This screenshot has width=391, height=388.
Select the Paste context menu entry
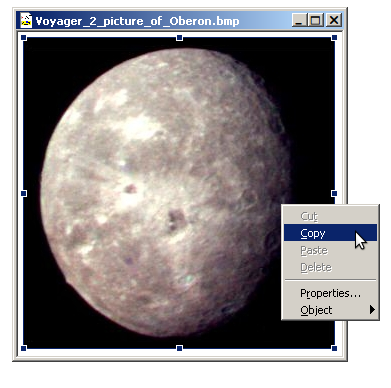click(330, 250)
